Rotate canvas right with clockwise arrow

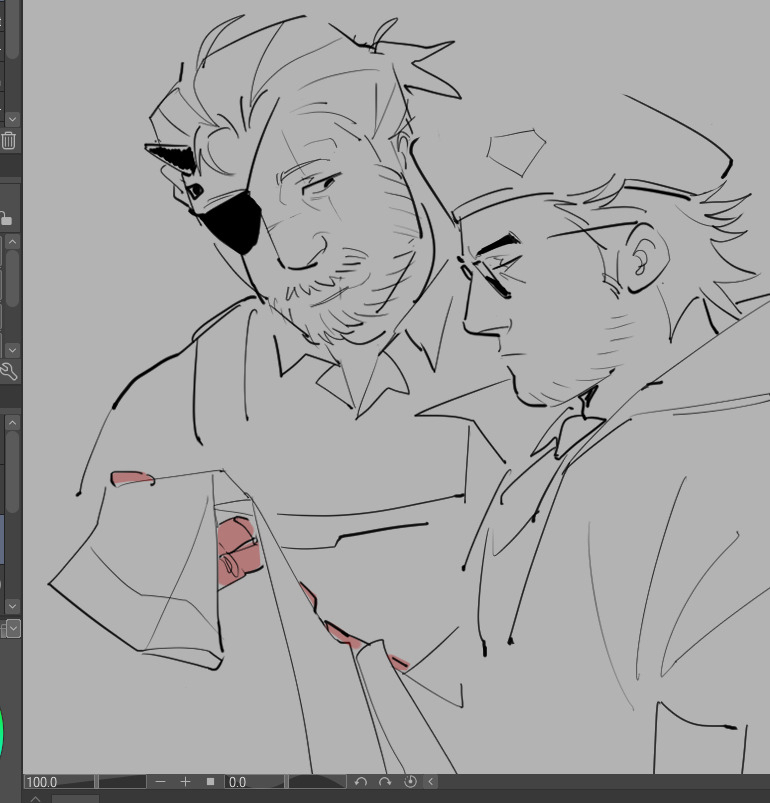[x=385, y=782]
